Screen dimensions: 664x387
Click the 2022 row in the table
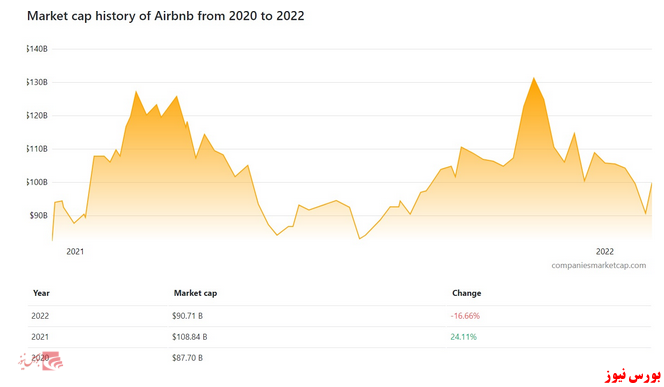pyautogui.click(x=339, y=316)
